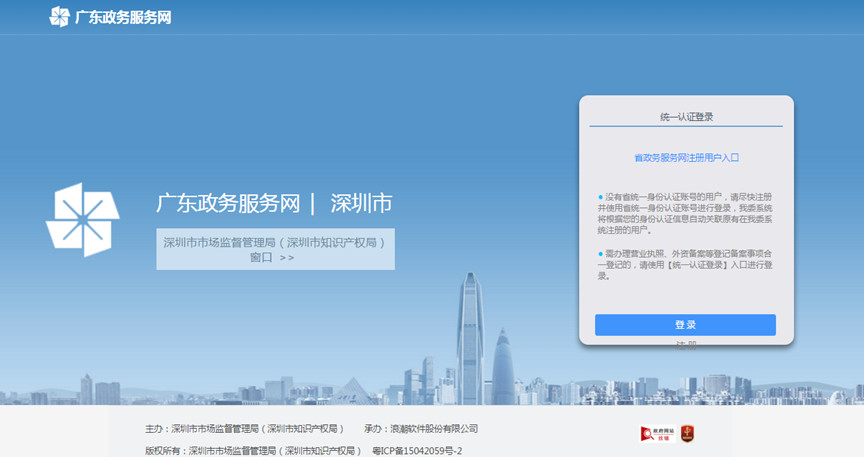The image size is (864, 460).
Task: Click the 注册 link below the login button
Action: coord(686,345)
